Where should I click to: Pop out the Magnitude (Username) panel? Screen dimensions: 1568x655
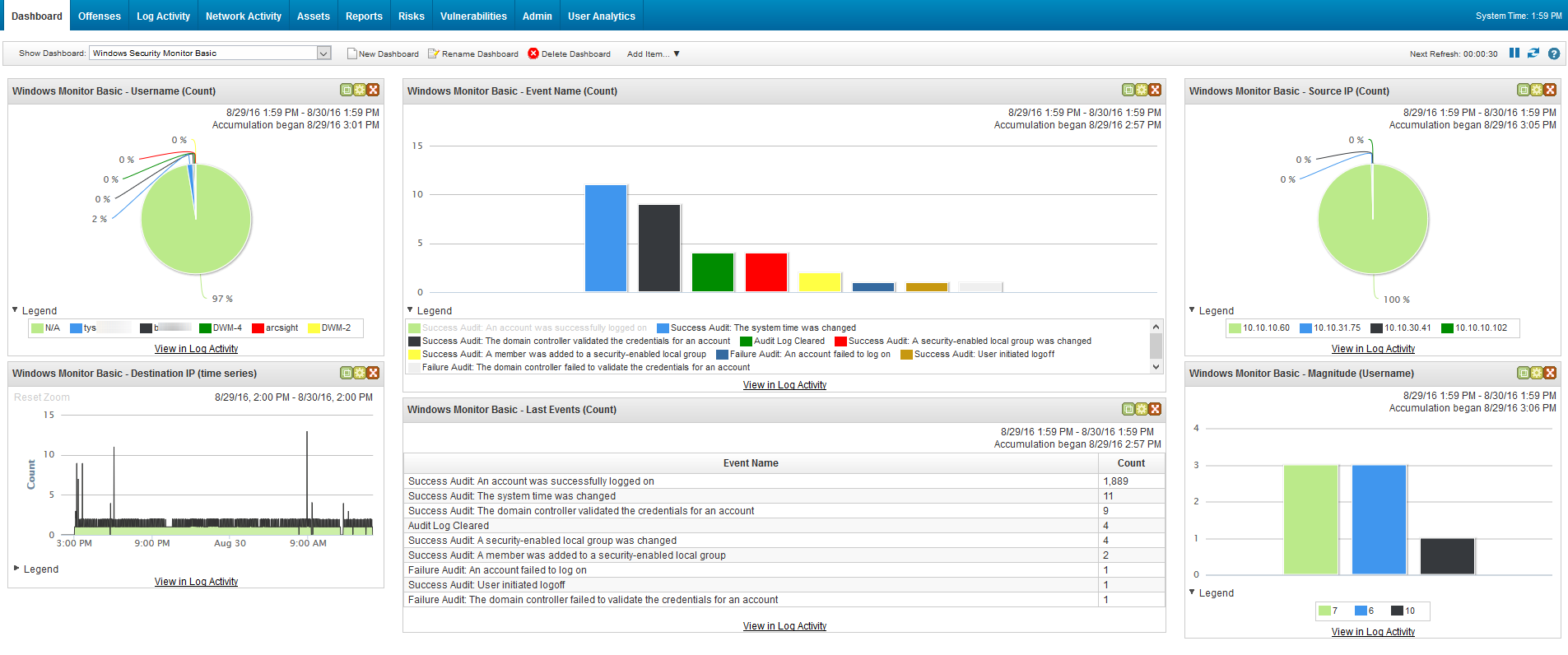pos(1524,373)
